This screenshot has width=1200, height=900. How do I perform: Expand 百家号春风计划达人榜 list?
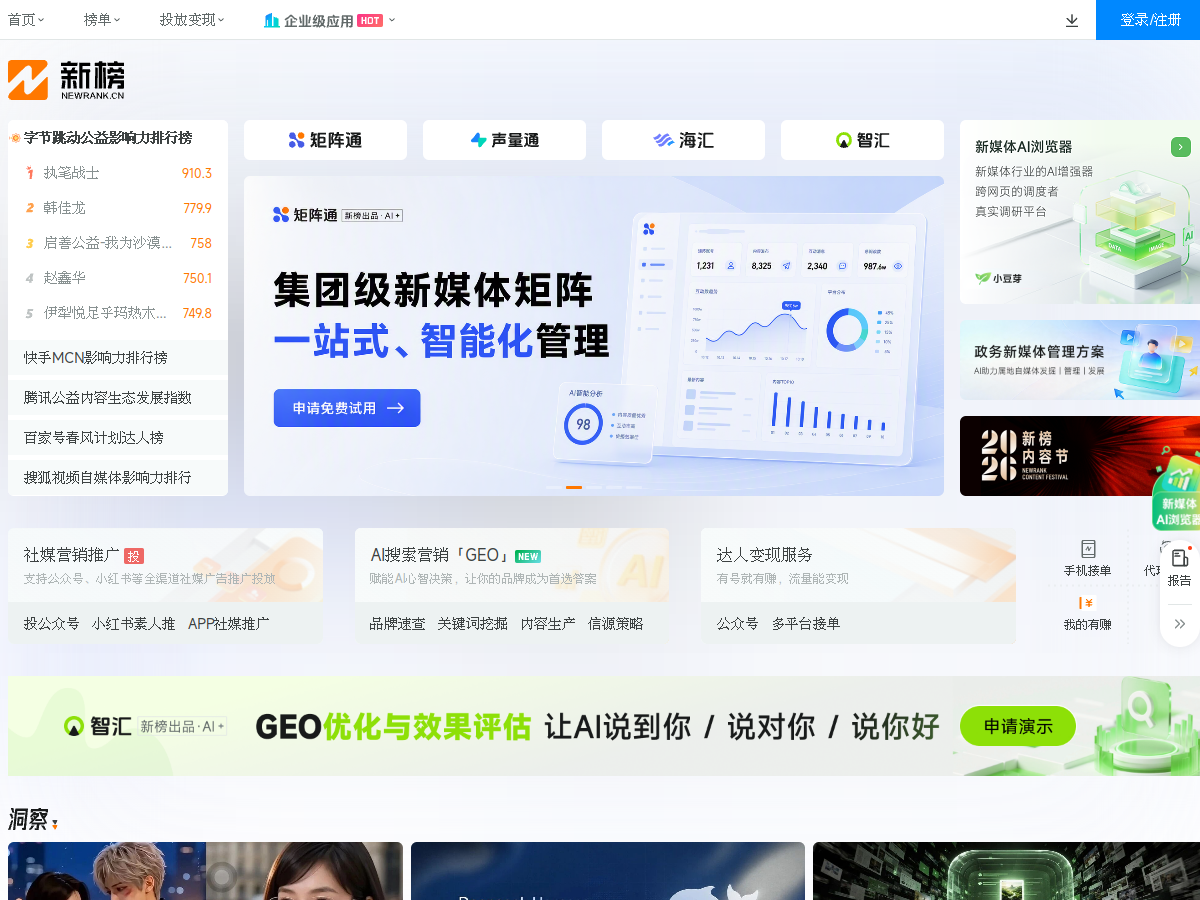pos(118,437)
